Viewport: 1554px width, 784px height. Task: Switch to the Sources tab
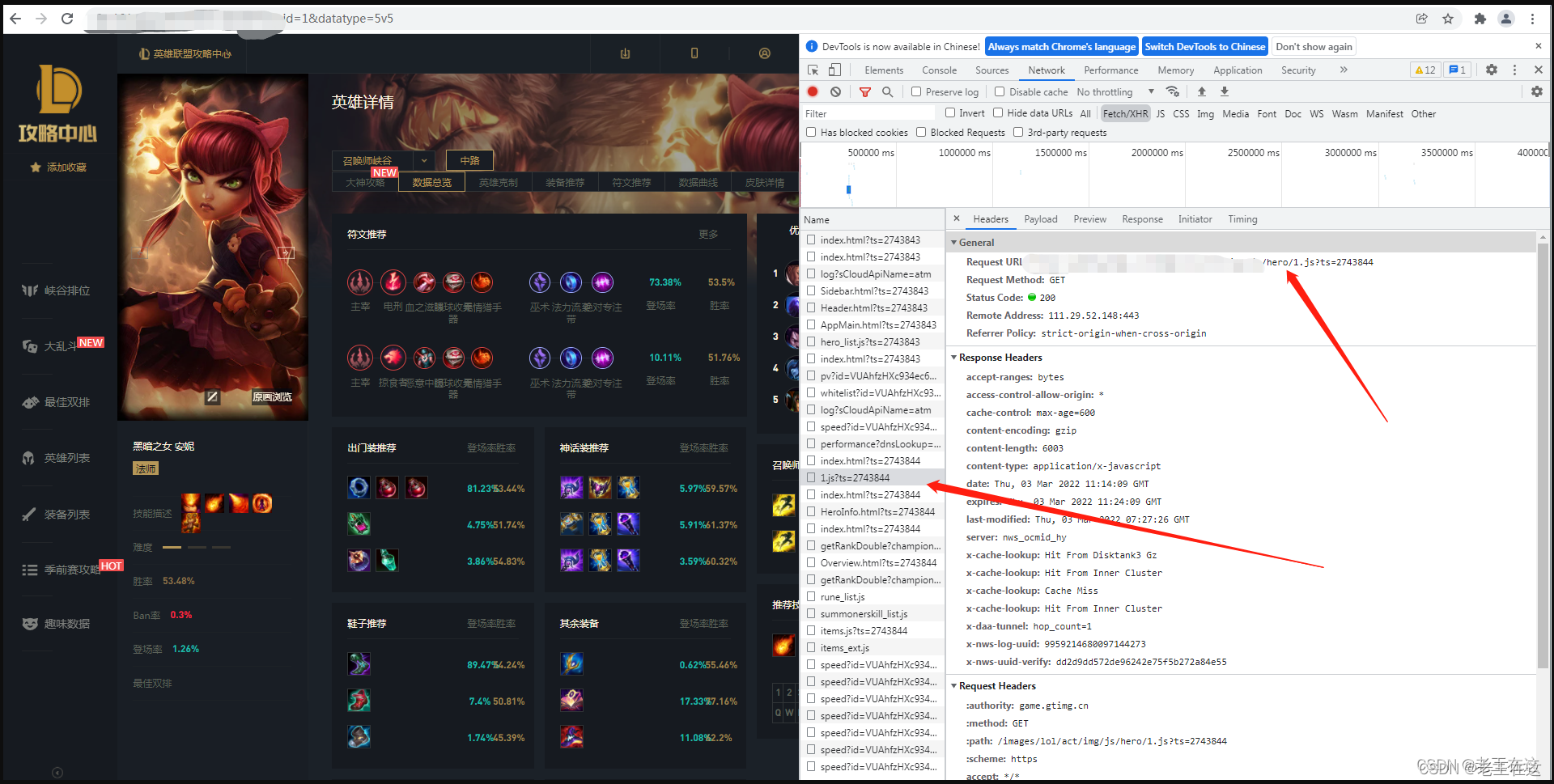coord(991,70)
